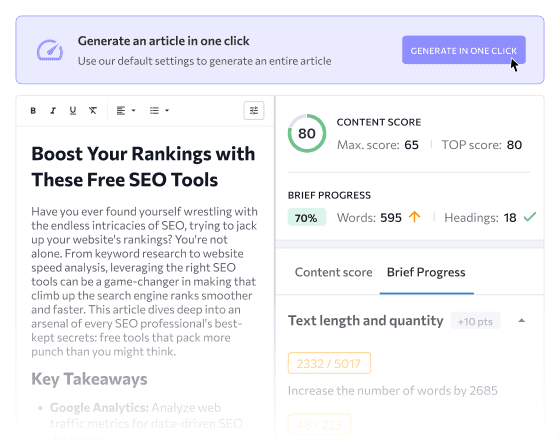The height and width of the screenshot is (444, 560).
Task: Toggle bold formatting in the editor toolbar
Action: click(33, 111)
